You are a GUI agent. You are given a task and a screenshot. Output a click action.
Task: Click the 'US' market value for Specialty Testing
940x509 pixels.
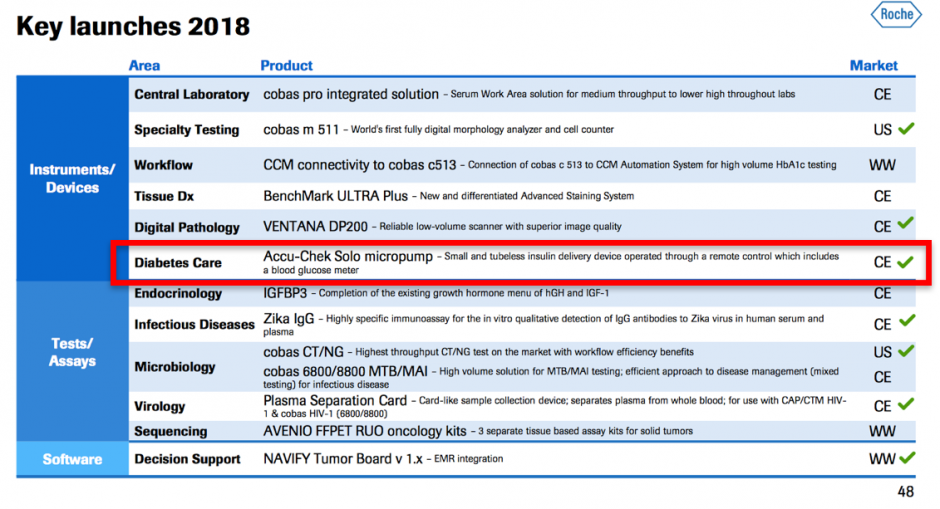(x=882, y=129)
